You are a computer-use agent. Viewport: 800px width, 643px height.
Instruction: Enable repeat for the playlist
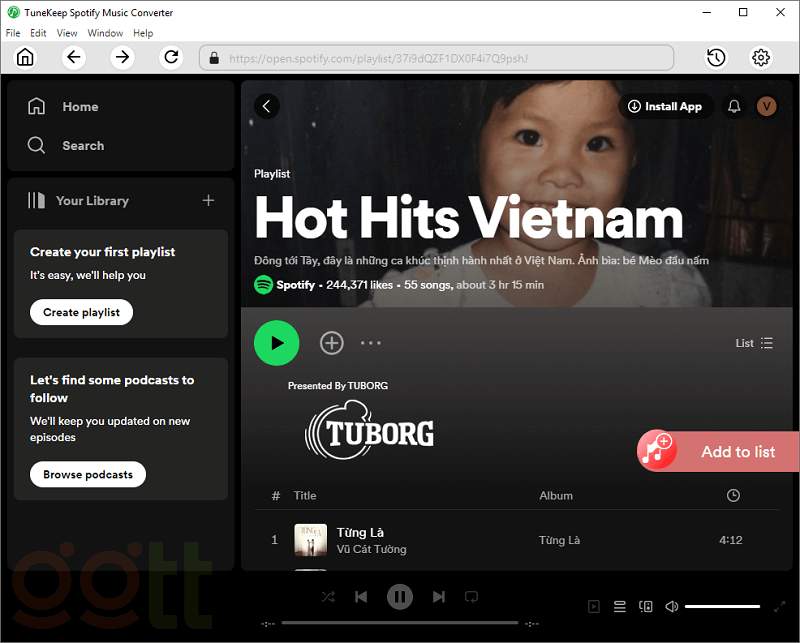[x=471, y=596]
